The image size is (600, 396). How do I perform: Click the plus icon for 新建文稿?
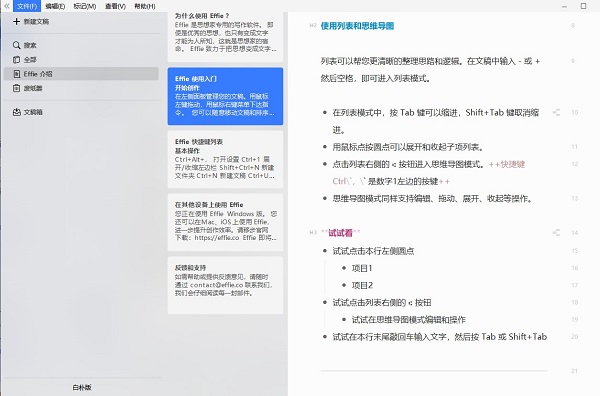(x=16, y=21)
